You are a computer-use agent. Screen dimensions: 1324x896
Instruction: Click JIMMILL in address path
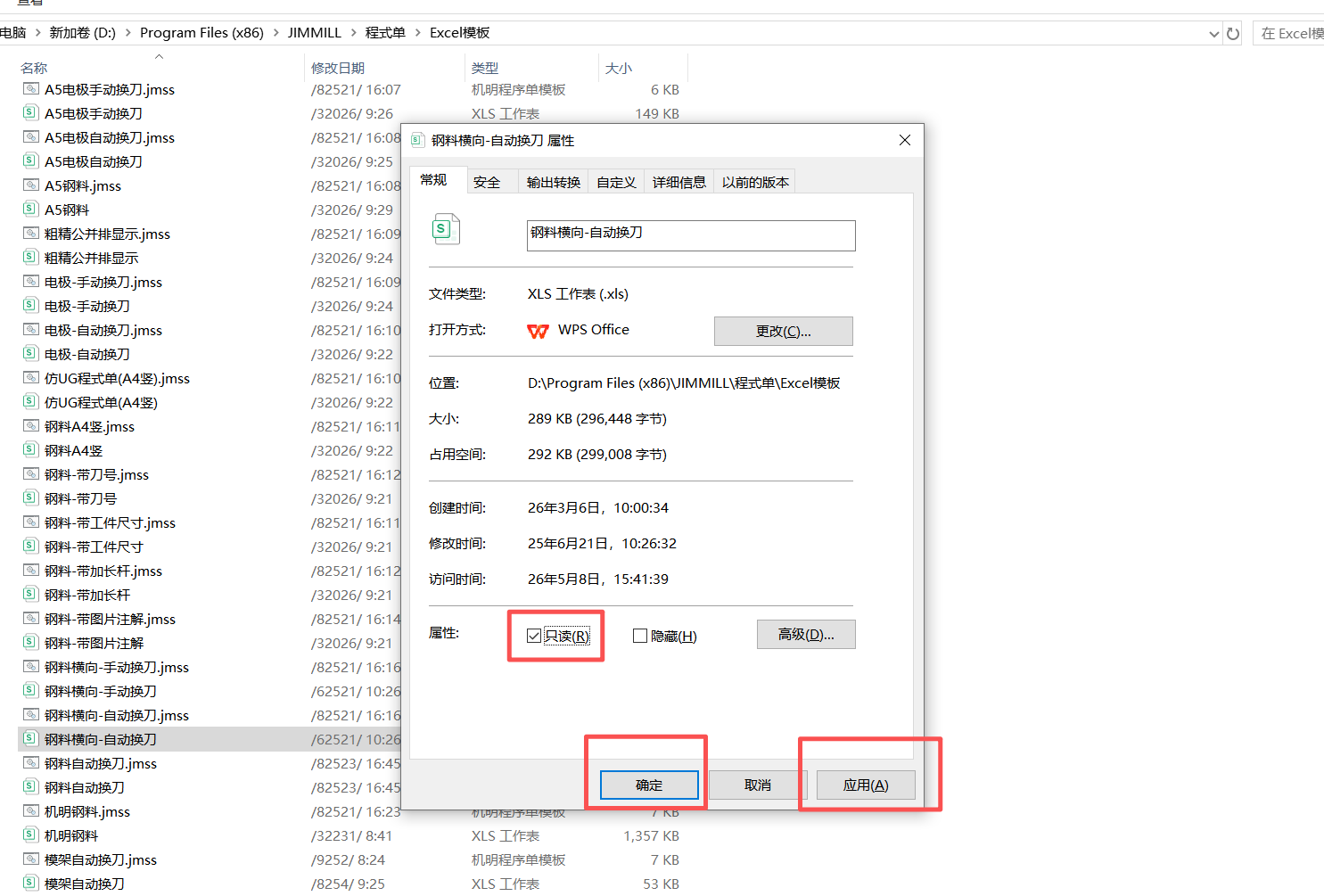[x=314, y=33]
